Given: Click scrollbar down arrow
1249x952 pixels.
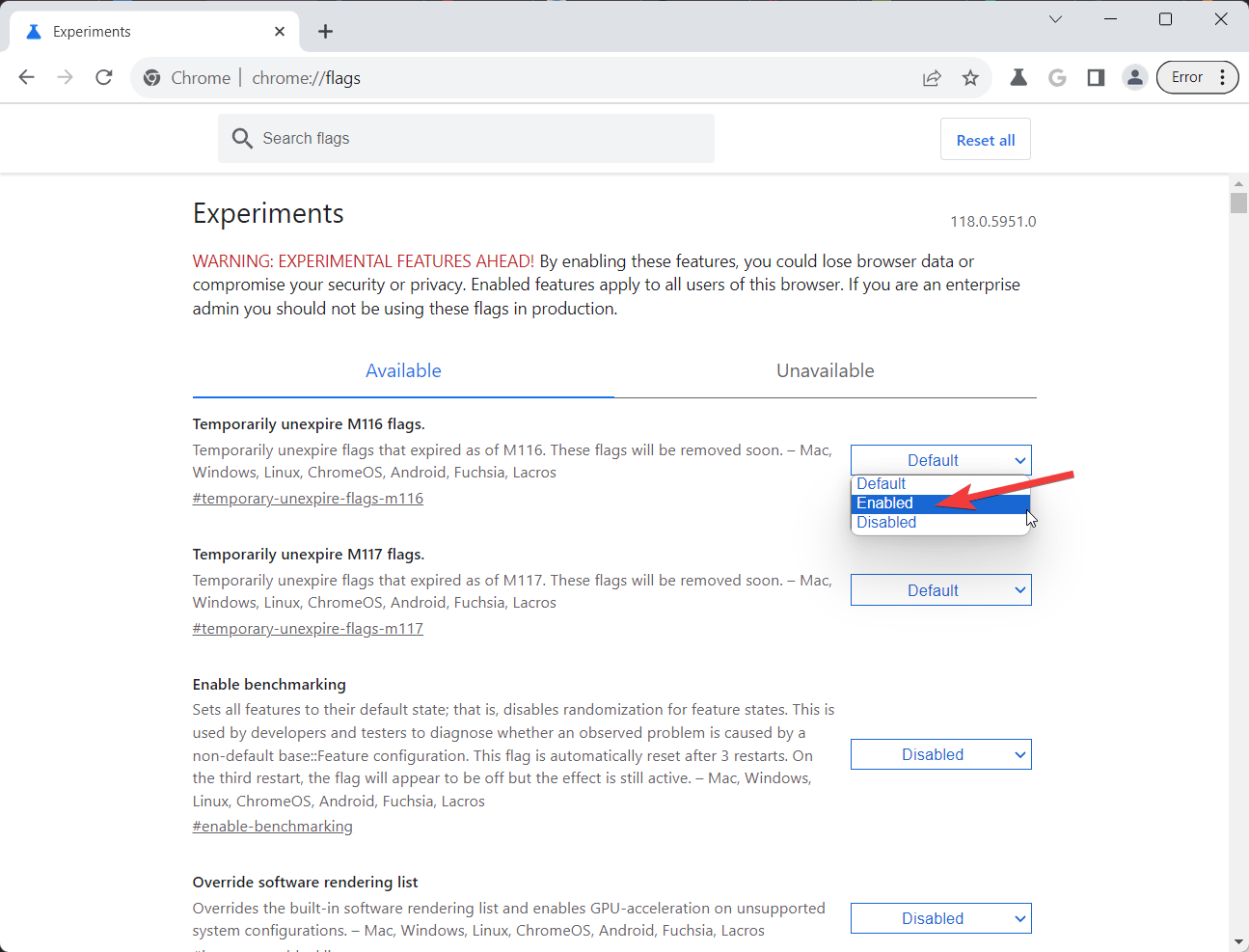Looking at the screenshot, I should point(1238,942).
